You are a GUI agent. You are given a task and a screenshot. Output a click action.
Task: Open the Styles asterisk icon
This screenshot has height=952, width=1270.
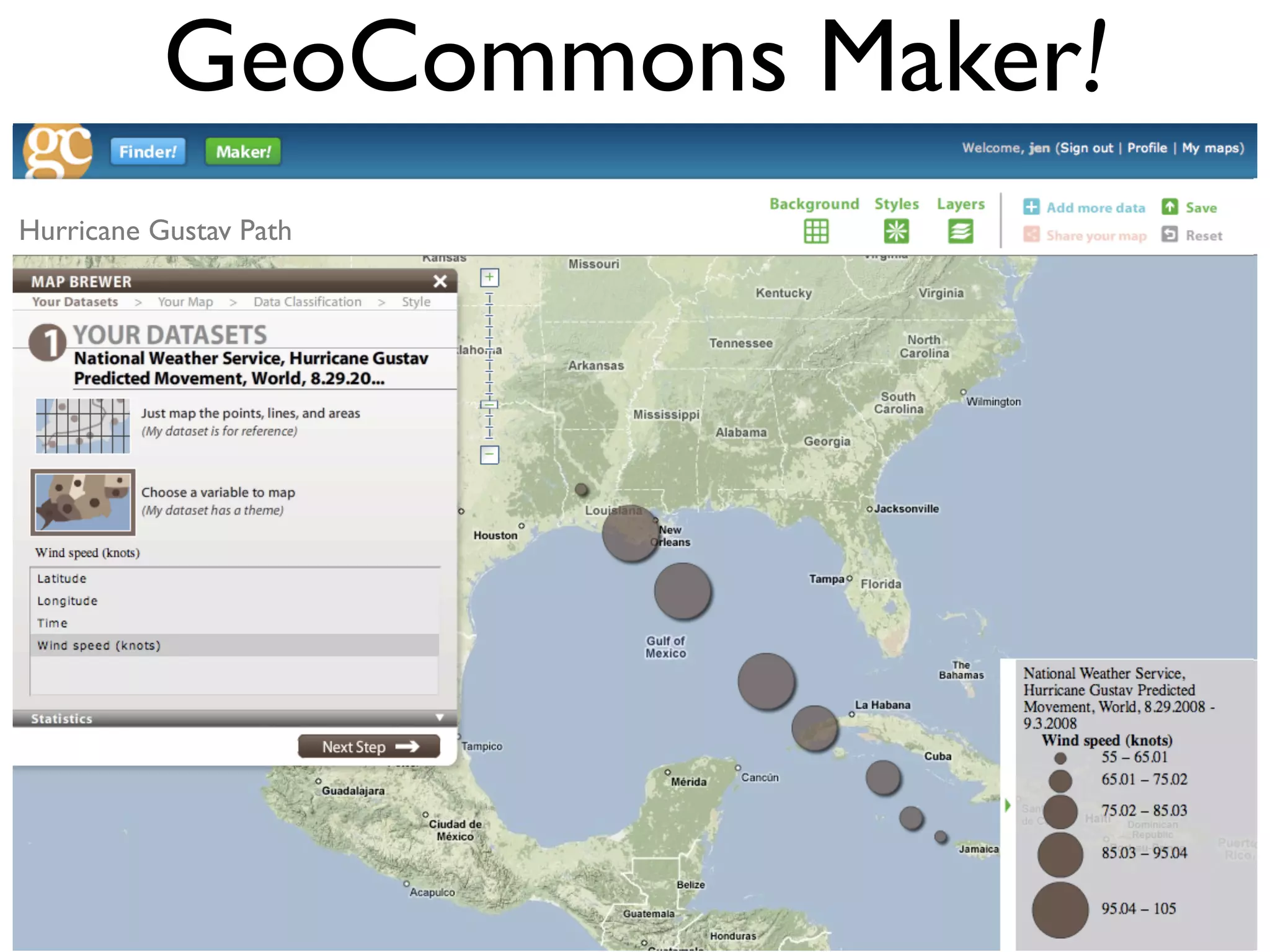[896, 232]
